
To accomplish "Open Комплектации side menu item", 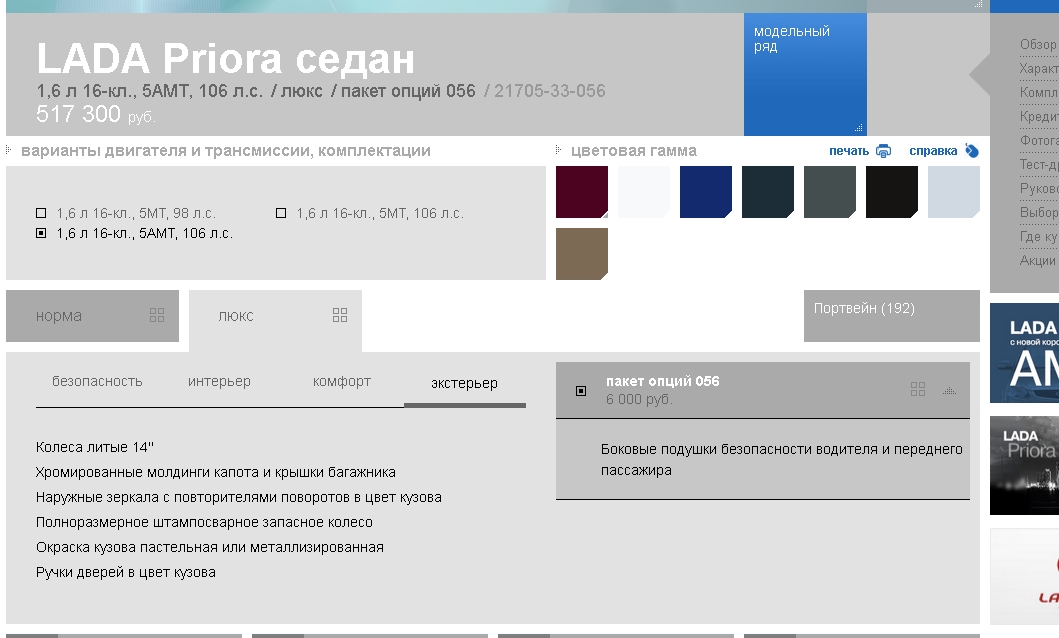I will click(x=1039, y=92).
